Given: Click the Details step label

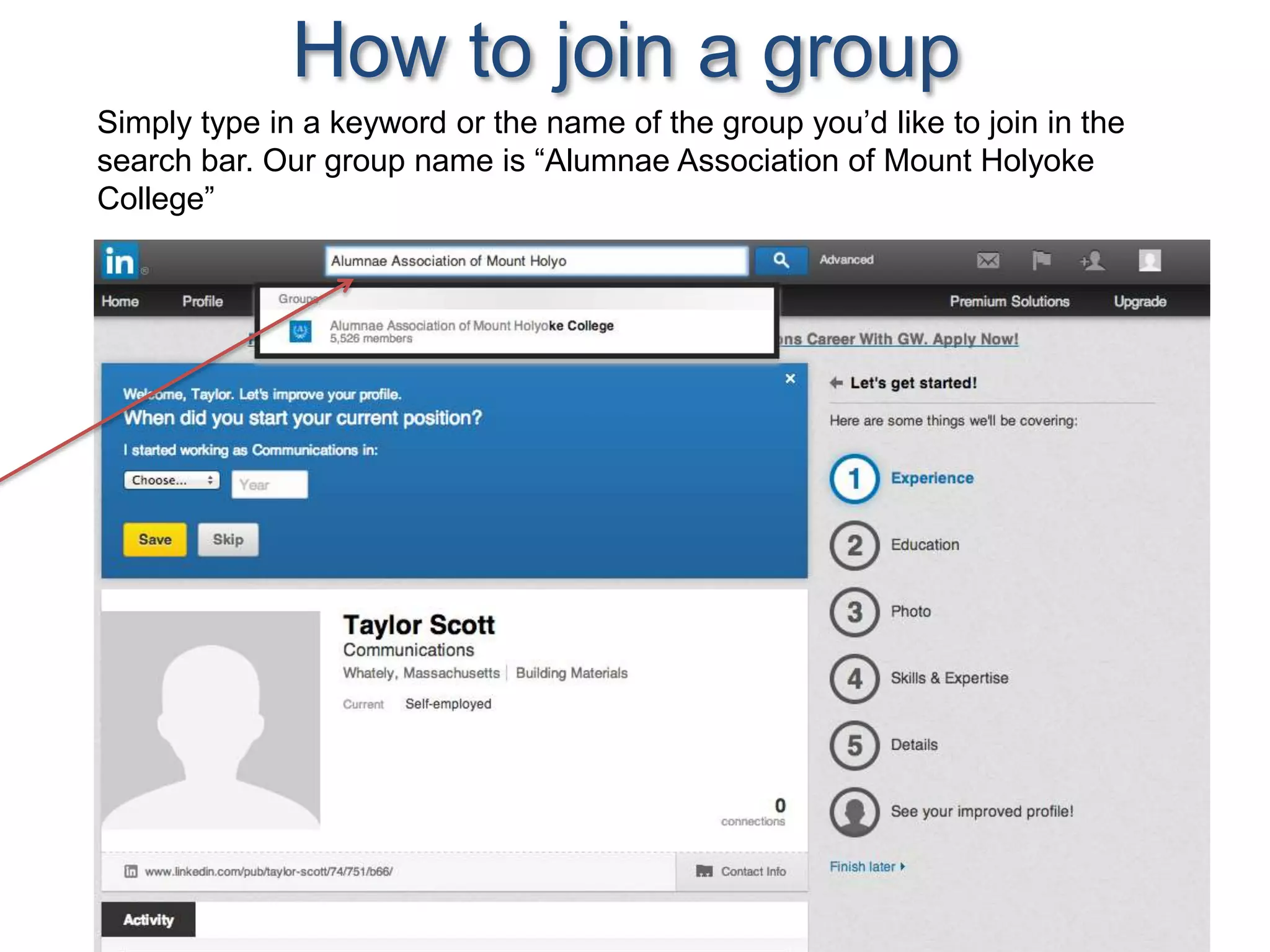Looking at the screenshot, I should pos(914,744).
